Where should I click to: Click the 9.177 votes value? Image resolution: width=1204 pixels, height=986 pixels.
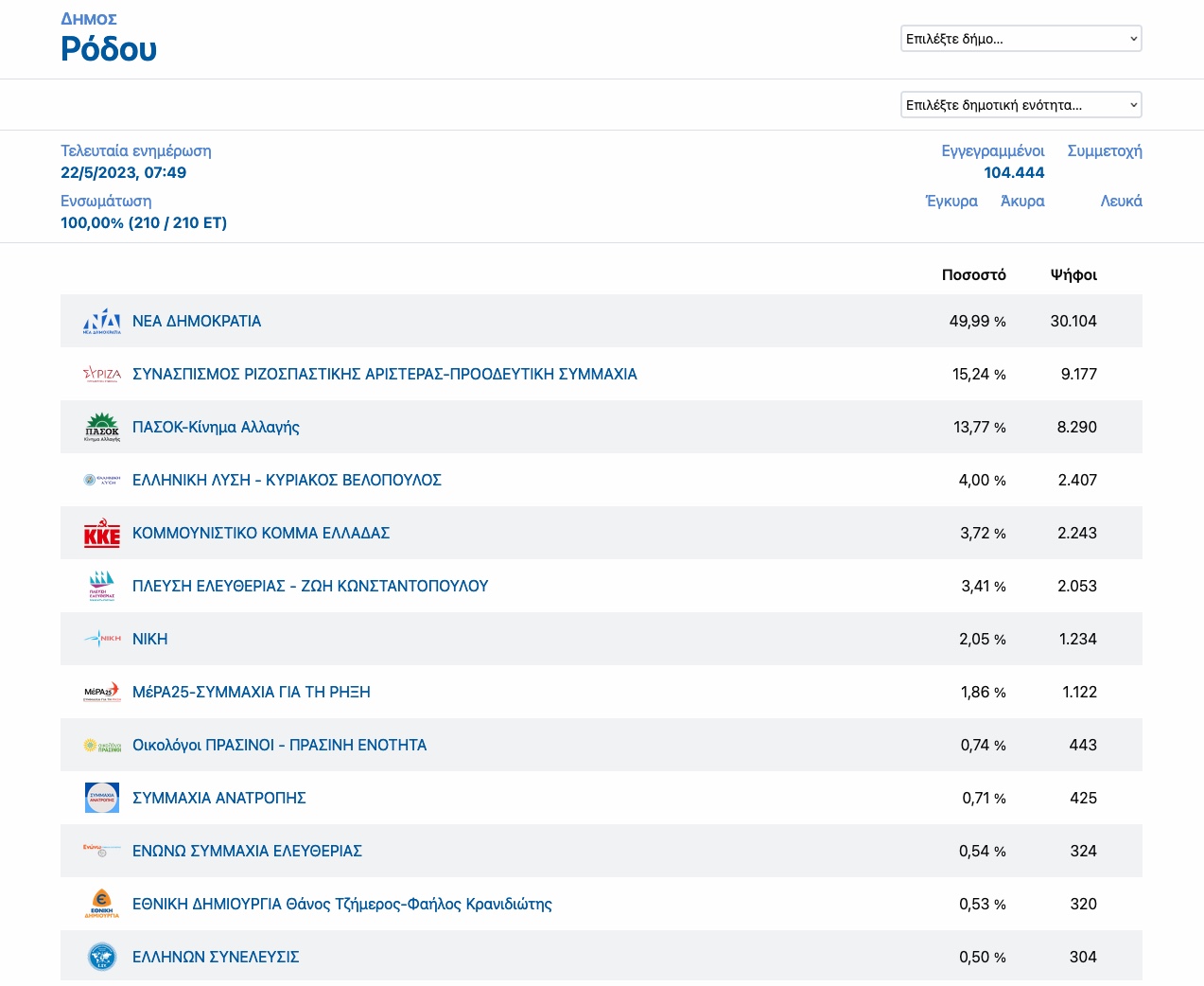click(1079, 374)
